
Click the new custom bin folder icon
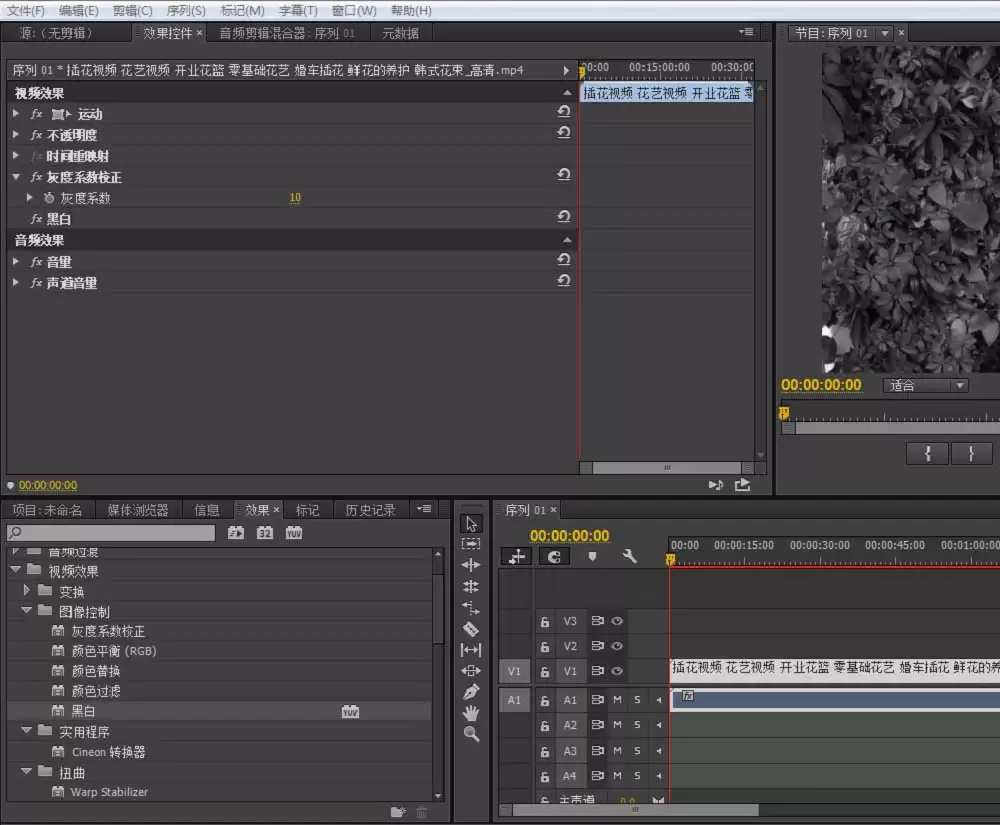click(398, 812)
